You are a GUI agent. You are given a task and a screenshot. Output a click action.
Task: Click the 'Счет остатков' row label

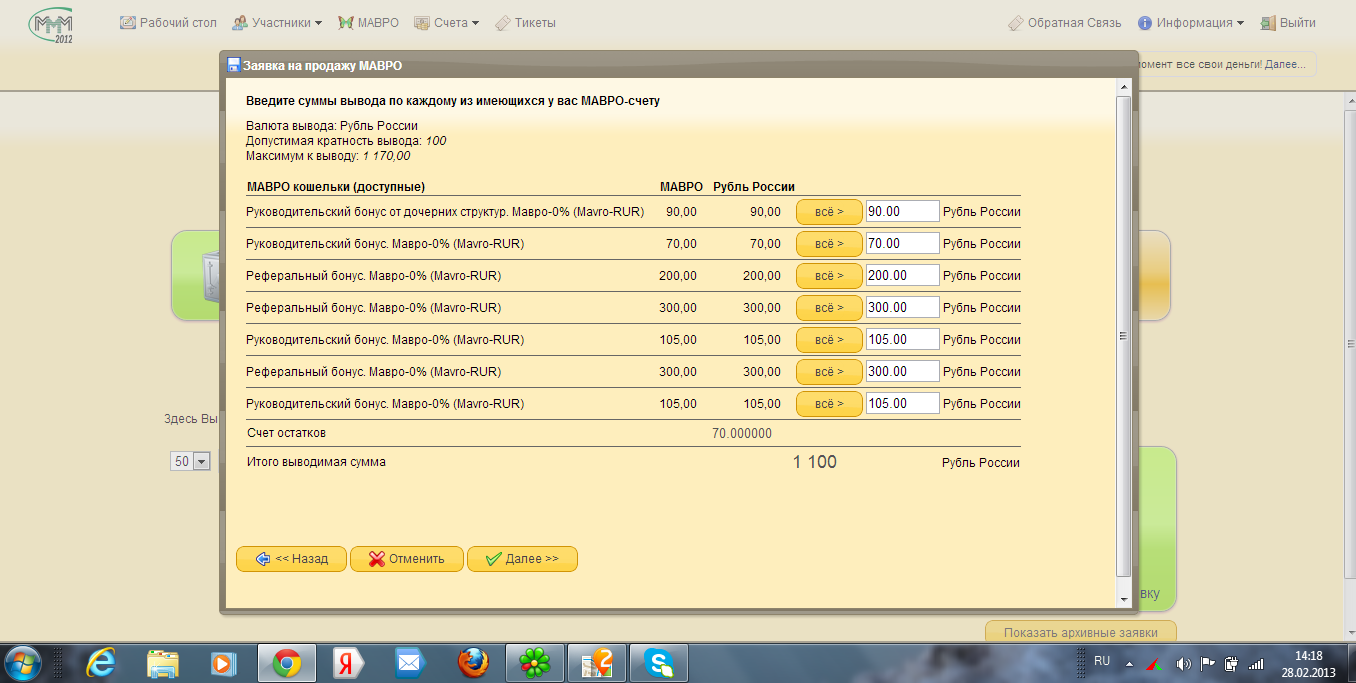[286, 433]
